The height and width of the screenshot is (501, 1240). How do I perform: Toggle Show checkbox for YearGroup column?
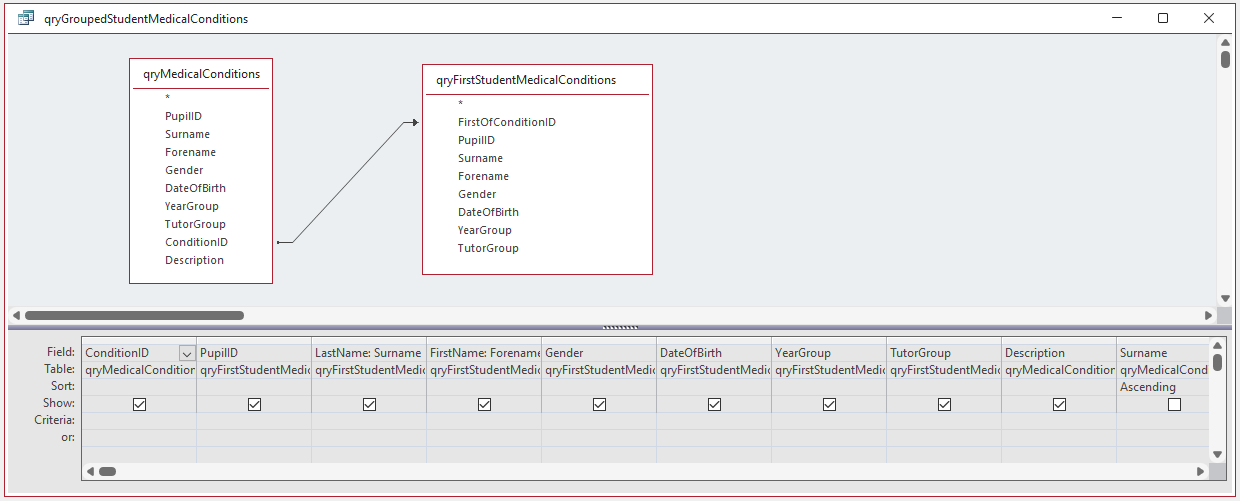point(829,405)
